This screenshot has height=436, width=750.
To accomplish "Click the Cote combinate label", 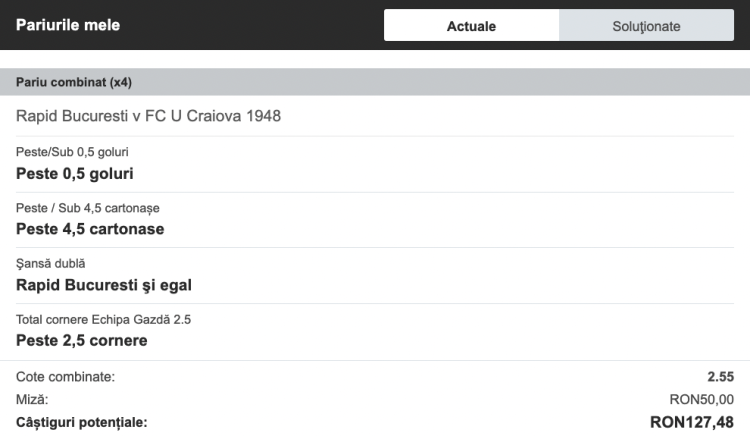I will [x=66, y=377].
